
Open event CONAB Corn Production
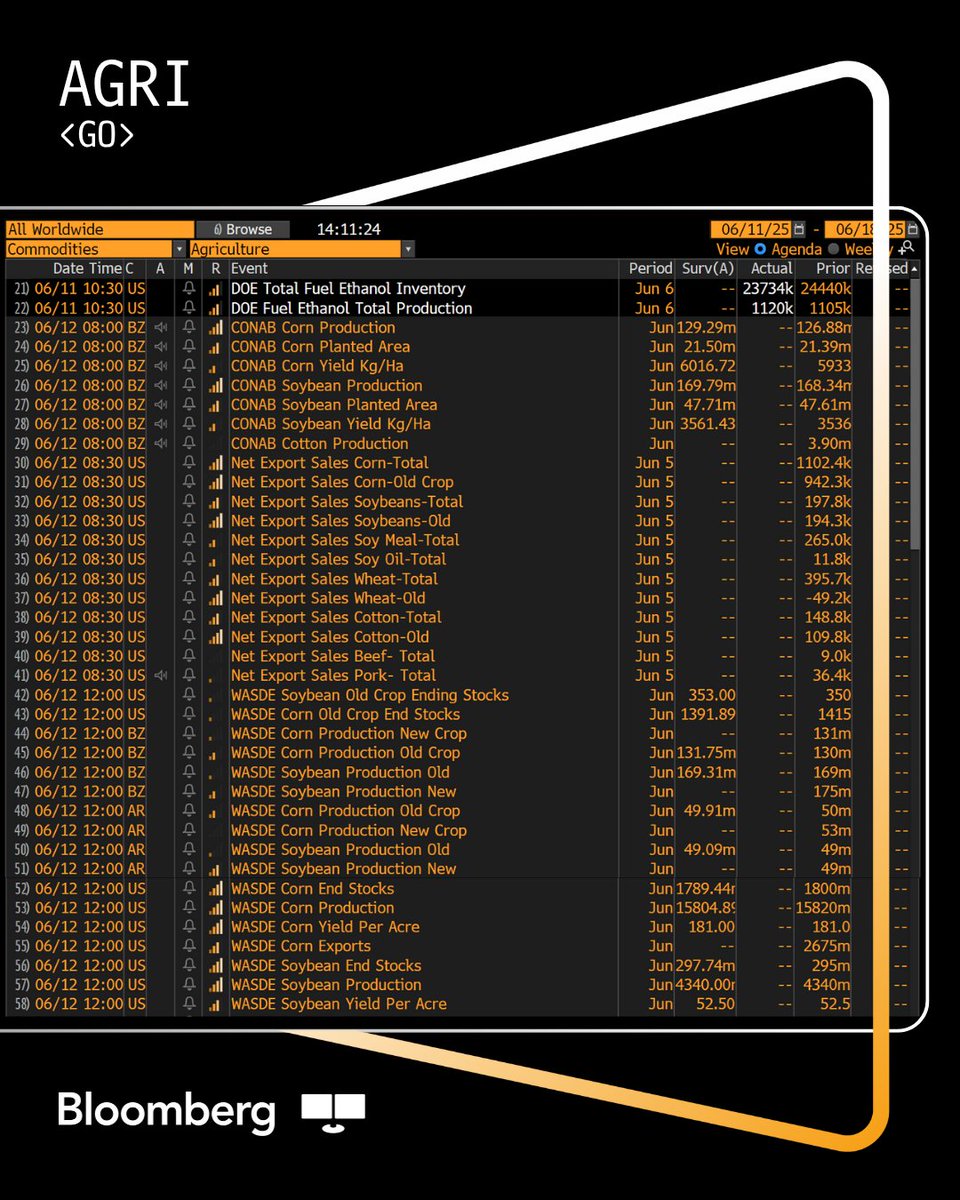(x=313, y=328)
